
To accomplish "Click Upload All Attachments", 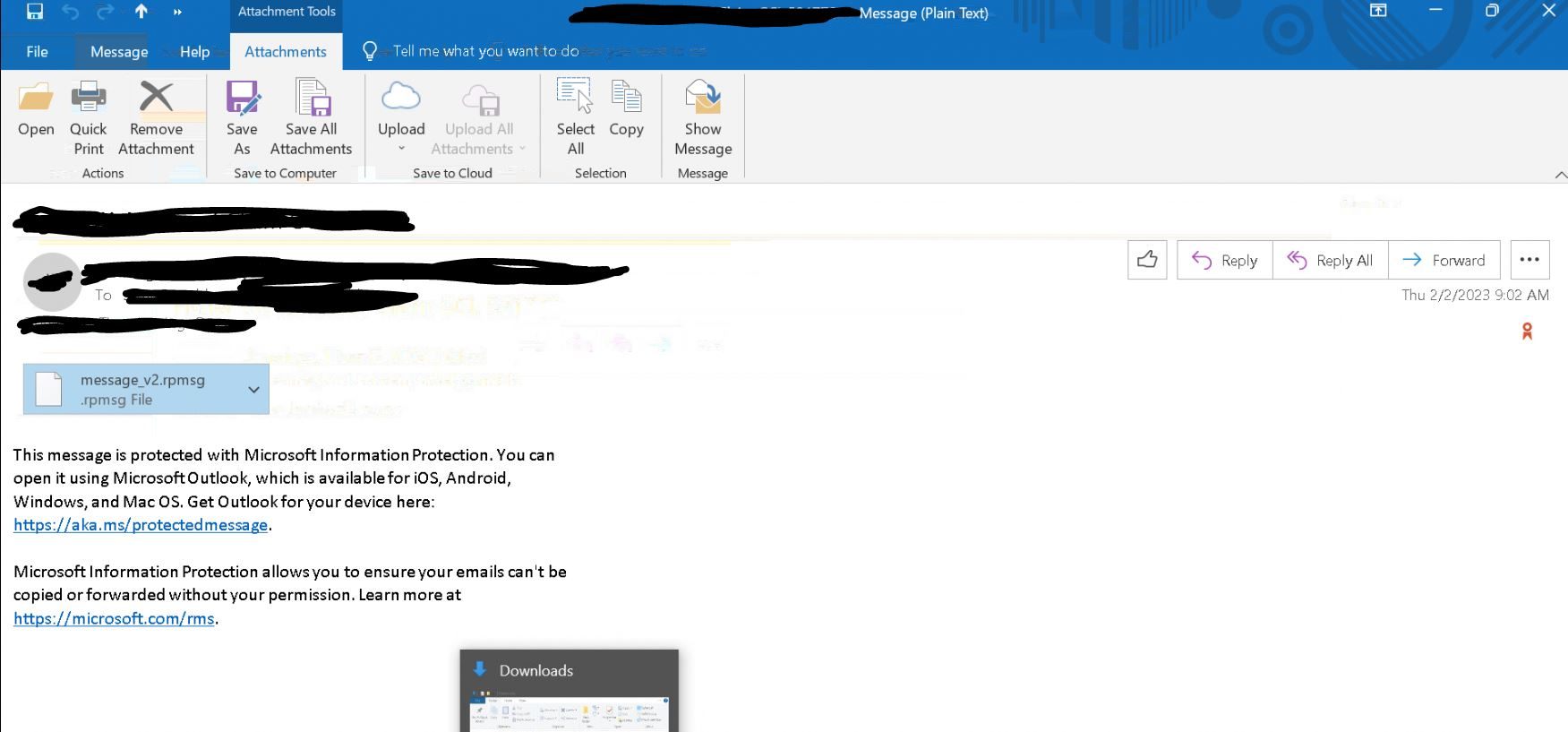I will click(479, 118).
